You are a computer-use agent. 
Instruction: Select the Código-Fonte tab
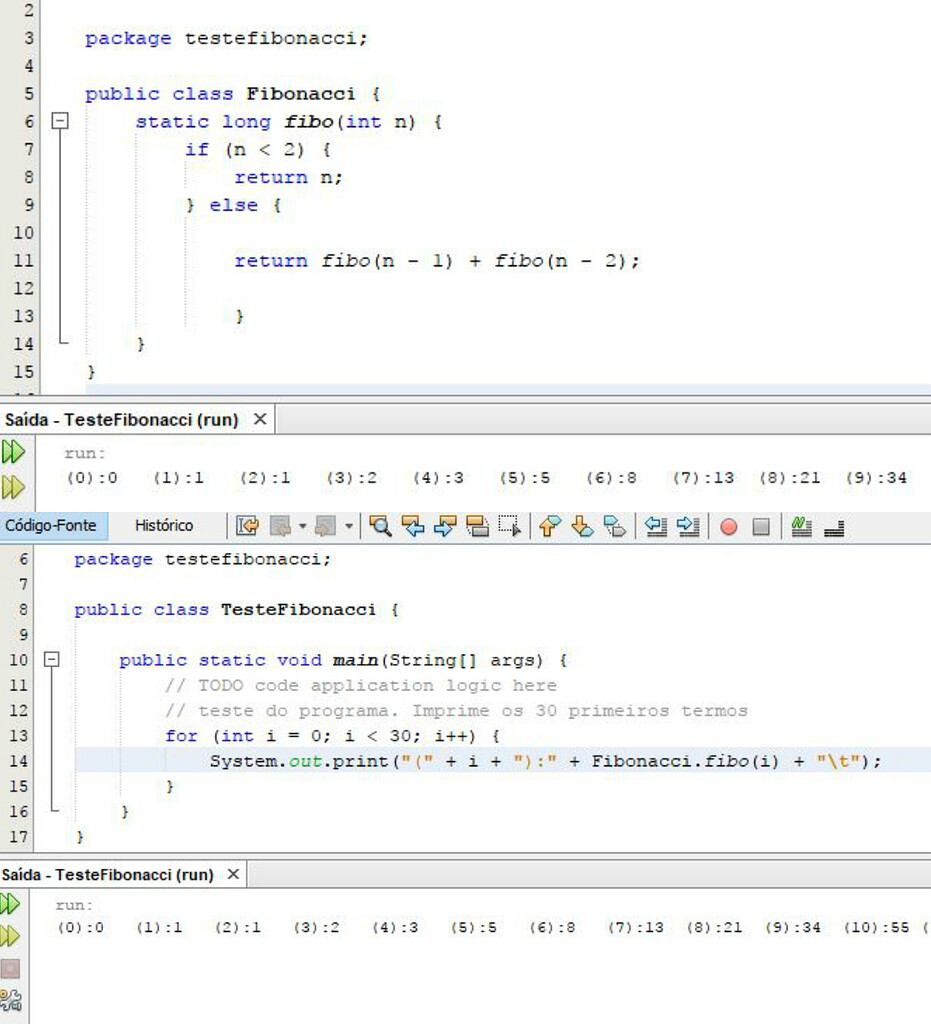(x=50, y=526)
